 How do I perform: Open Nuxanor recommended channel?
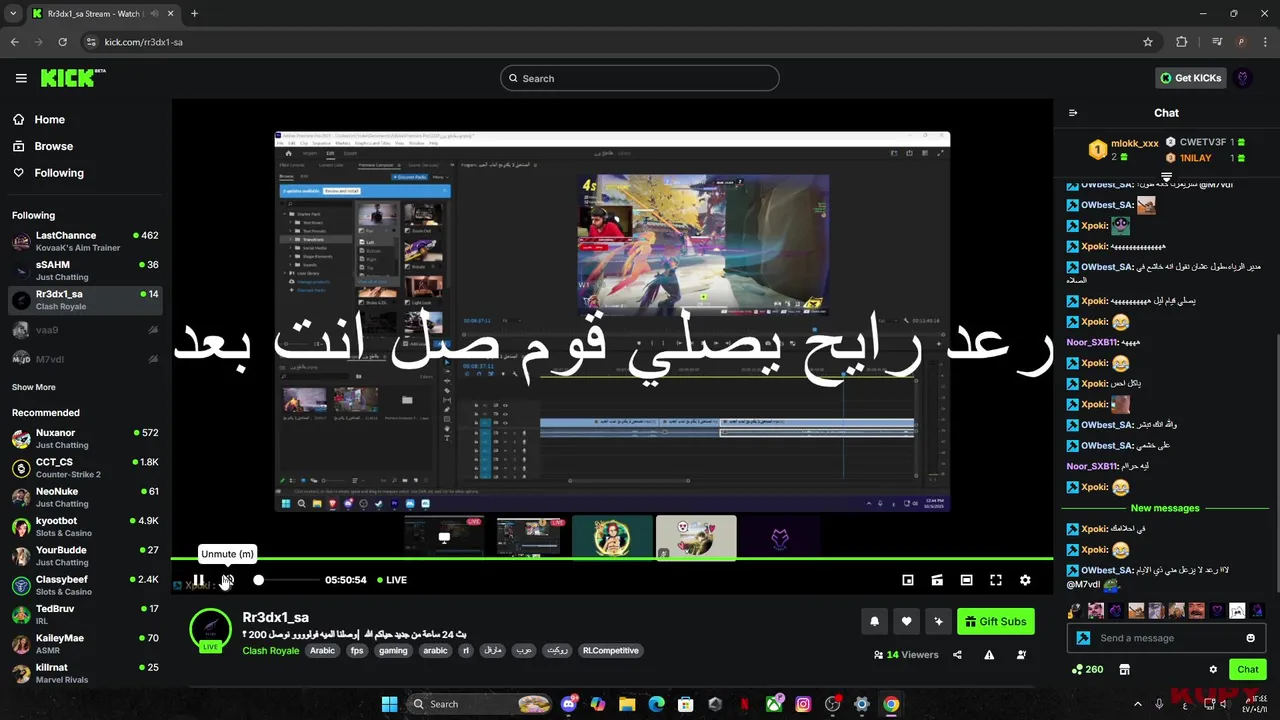(86, 439)
